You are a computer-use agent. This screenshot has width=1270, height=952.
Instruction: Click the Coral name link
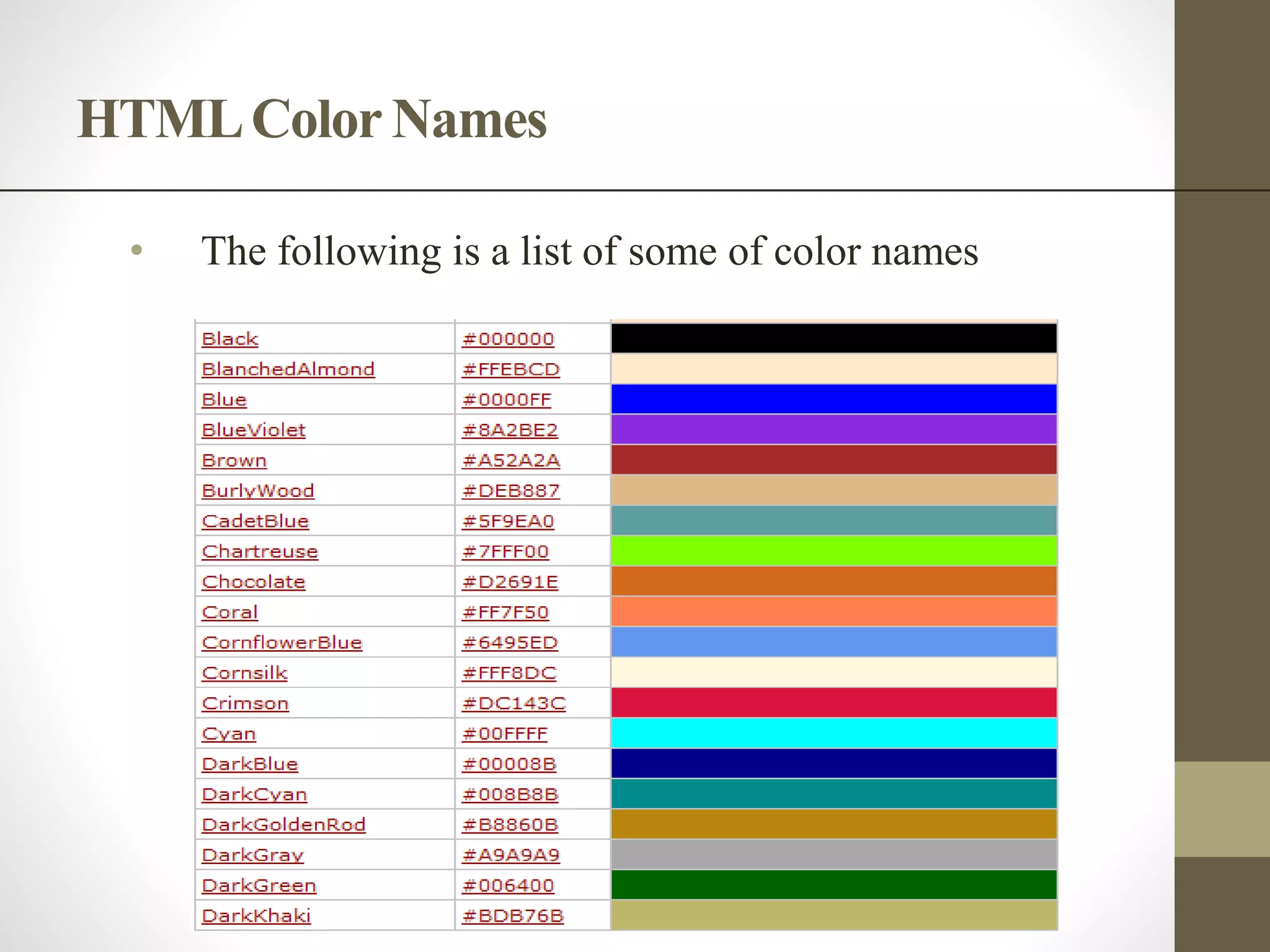tap(230, 612)
